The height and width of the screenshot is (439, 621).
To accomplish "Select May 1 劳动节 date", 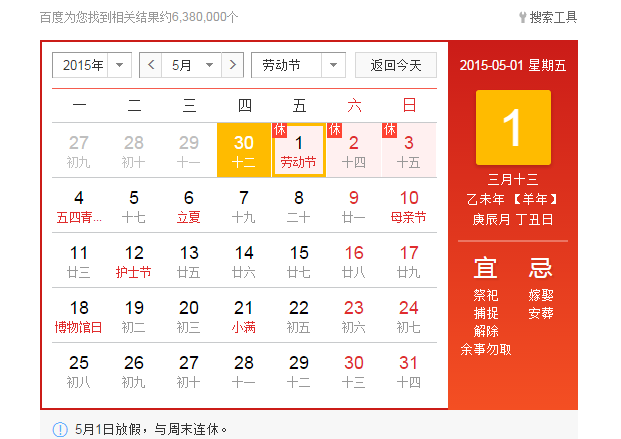I will point(299,150).
